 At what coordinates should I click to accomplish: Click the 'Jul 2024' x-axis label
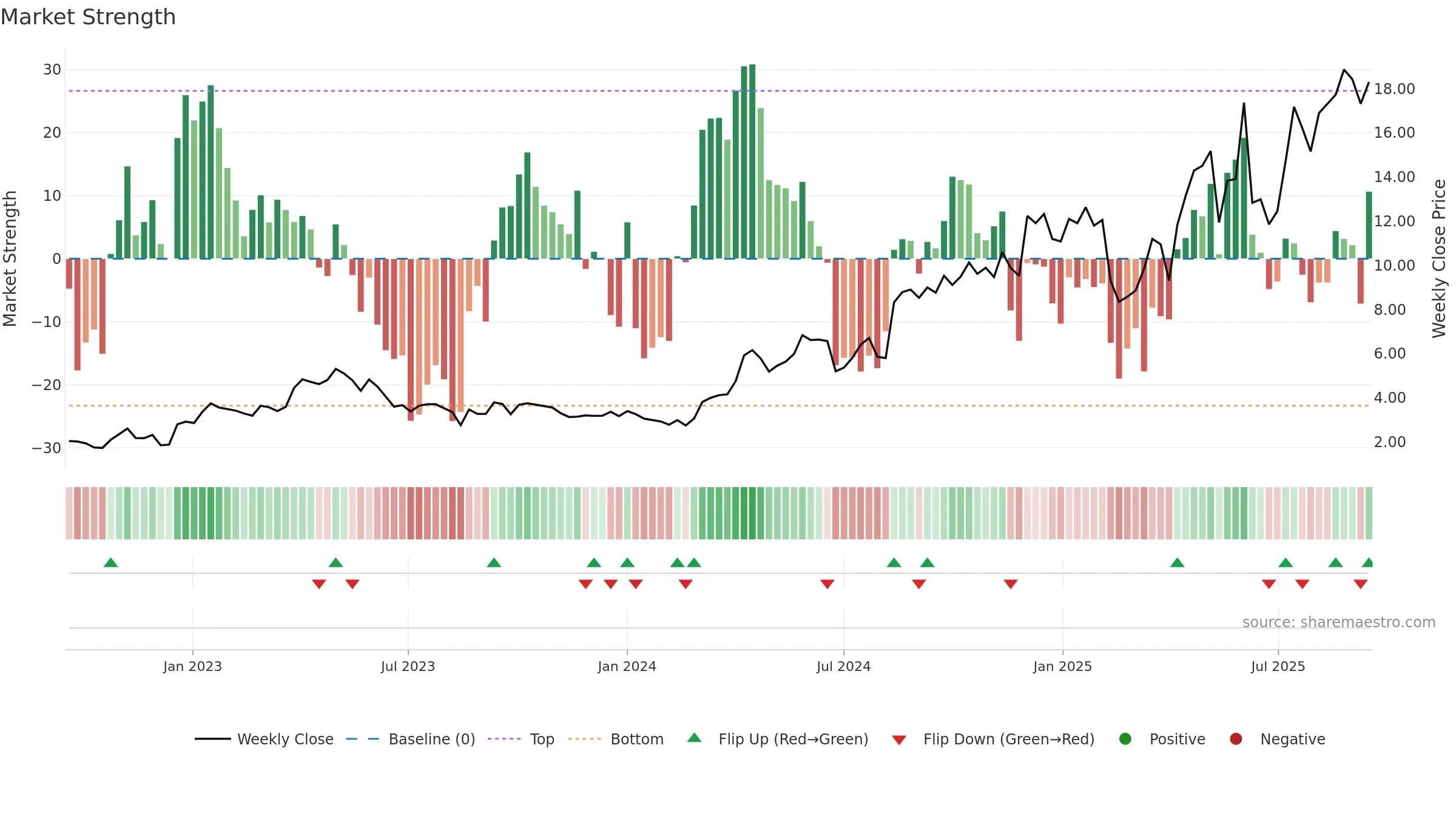pyautogui.click(x=844, y=666)
